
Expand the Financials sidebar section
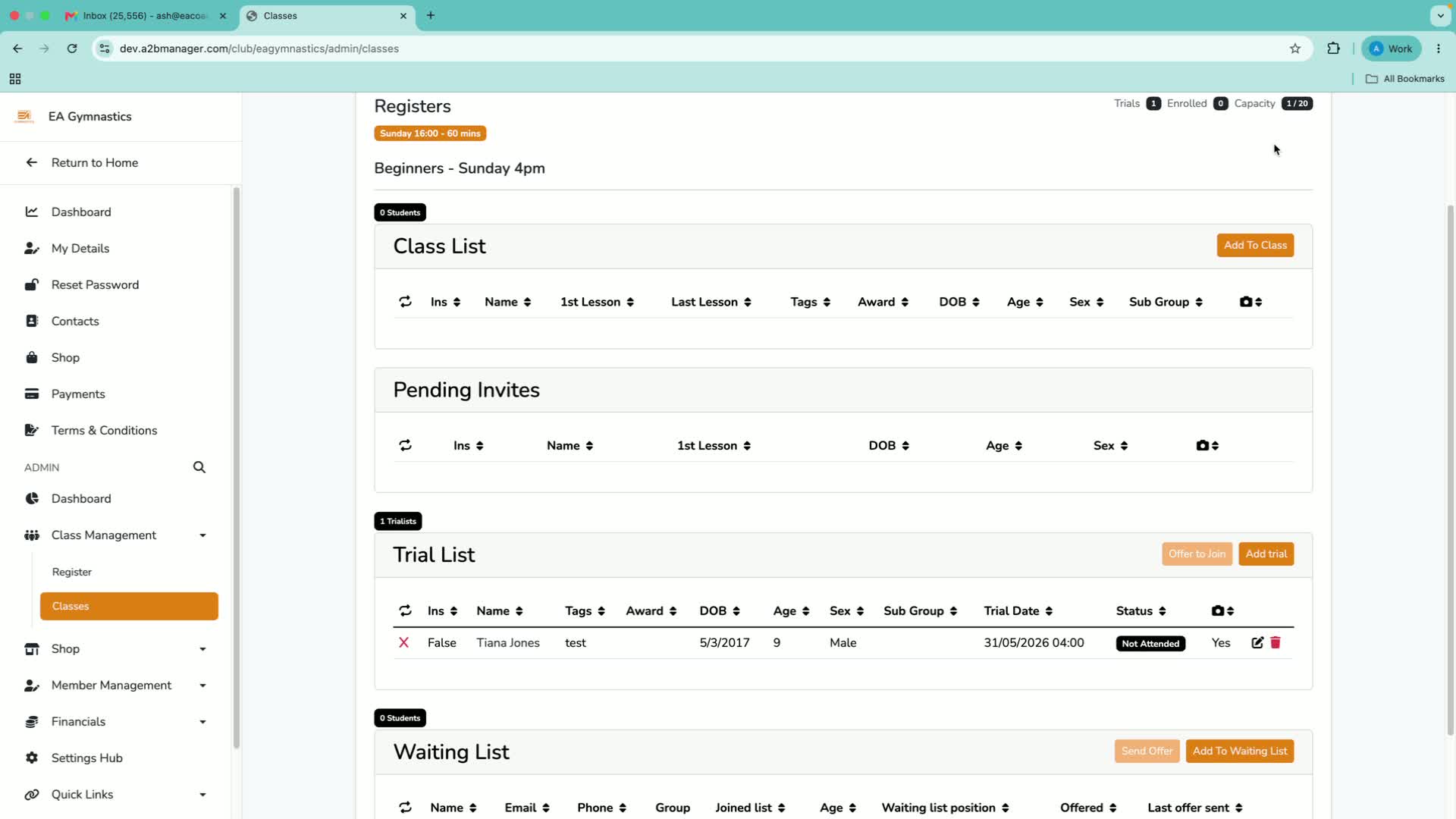[x=115, y=722]
